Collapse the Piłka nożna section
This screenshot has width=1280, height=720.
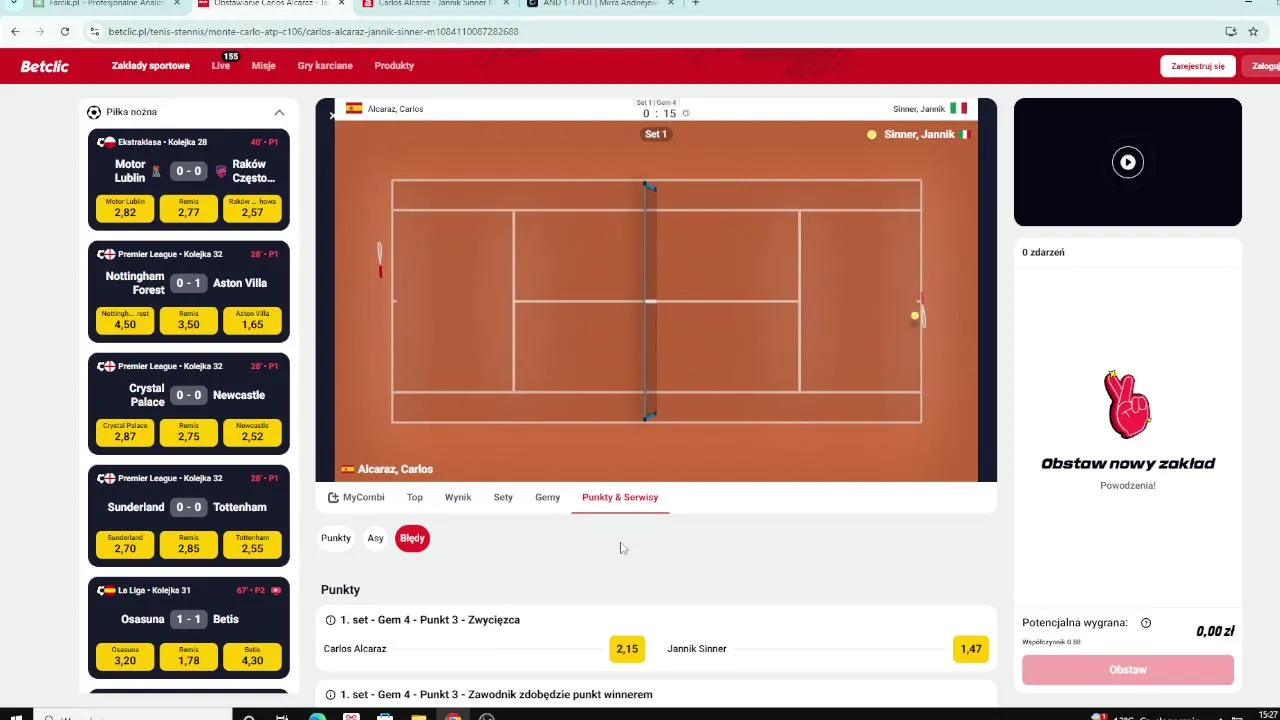coord(279,112)
